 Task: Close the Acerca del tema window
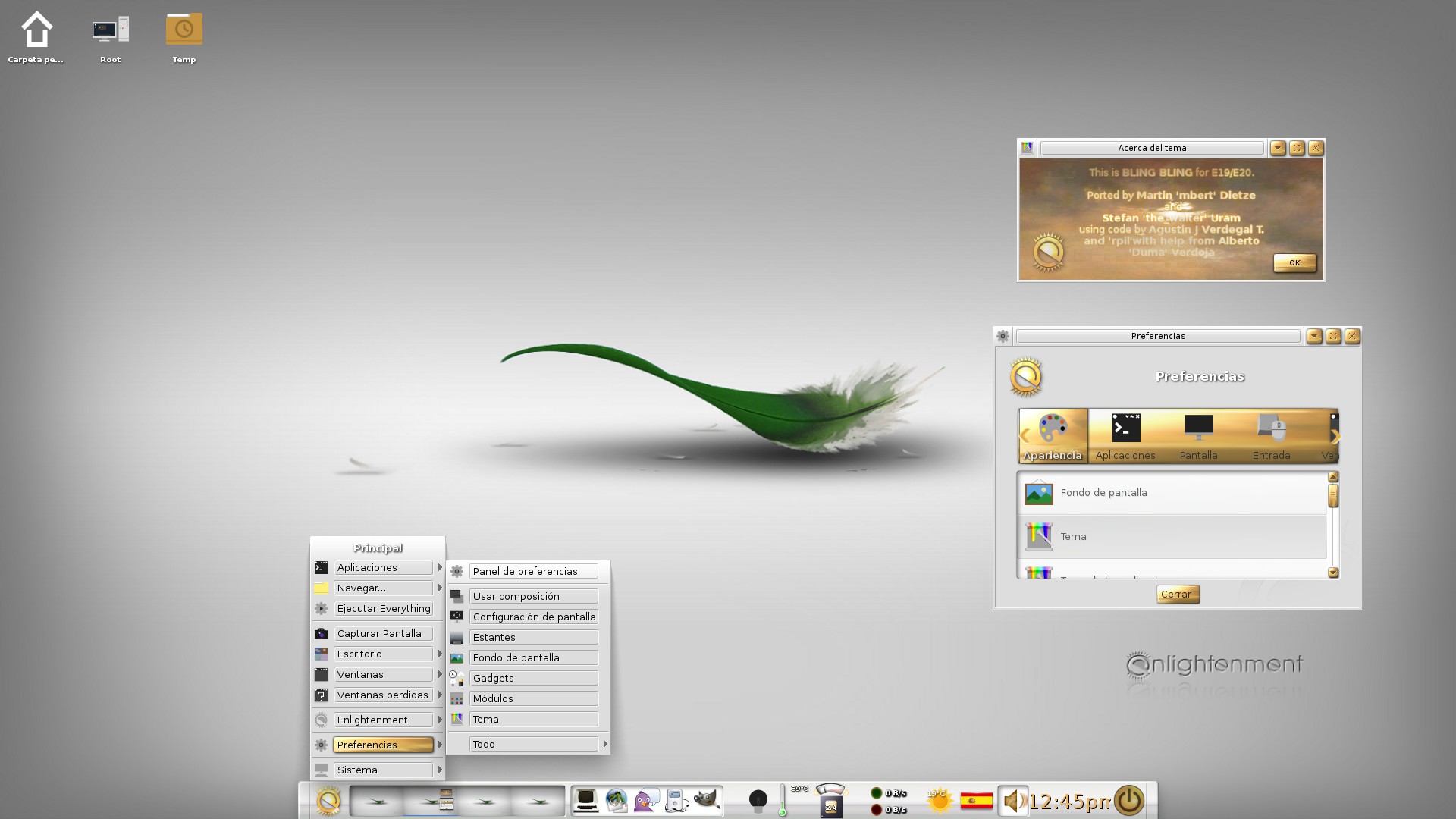pos(1316,148)
